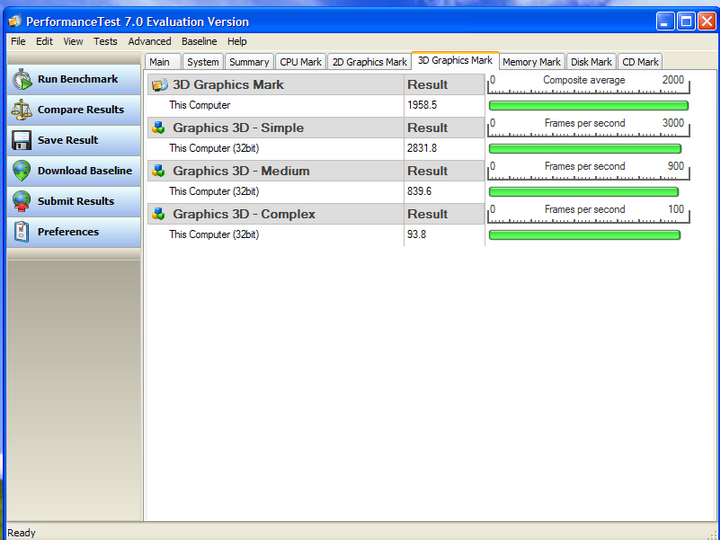Open the Tests menu
Image resolution: width=720 pixels, height=540 pixels.
click(105, 41)
